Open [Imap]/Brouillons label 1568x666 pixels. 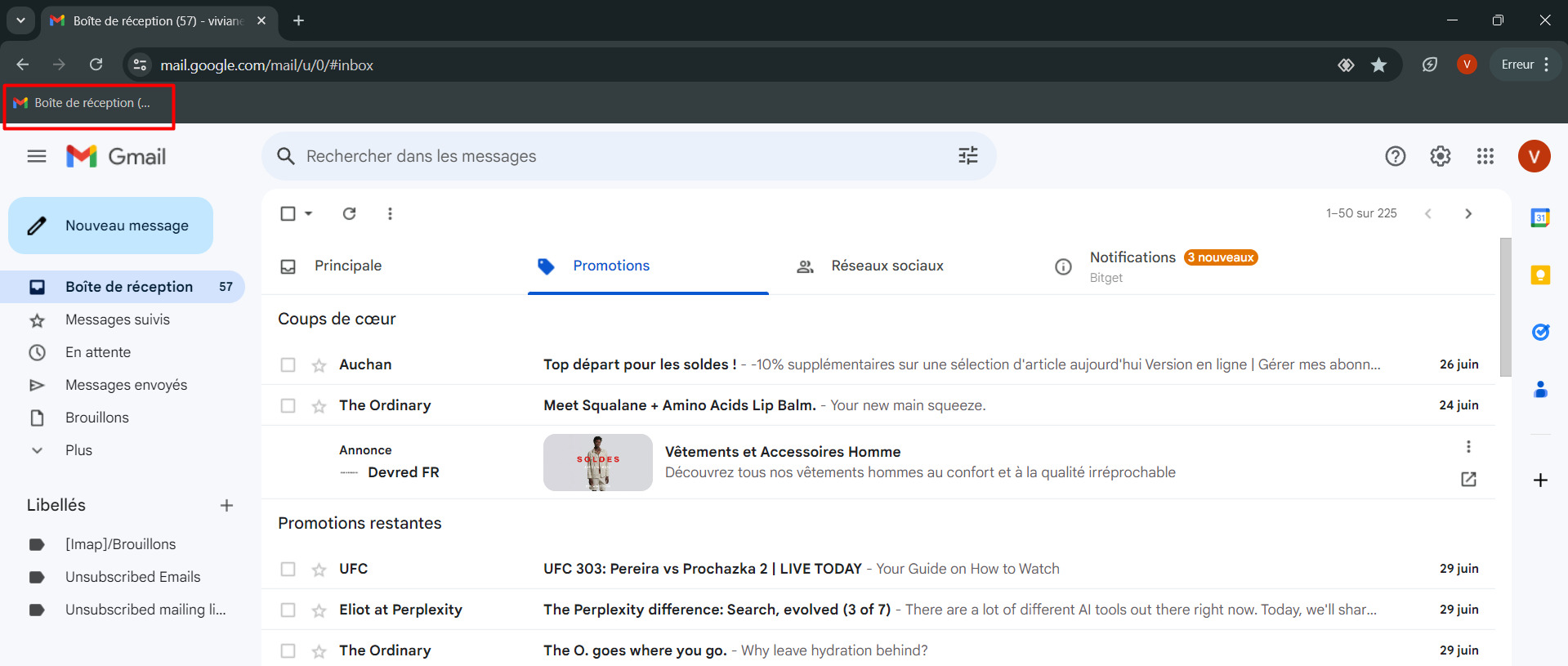(x=123, y=544)
